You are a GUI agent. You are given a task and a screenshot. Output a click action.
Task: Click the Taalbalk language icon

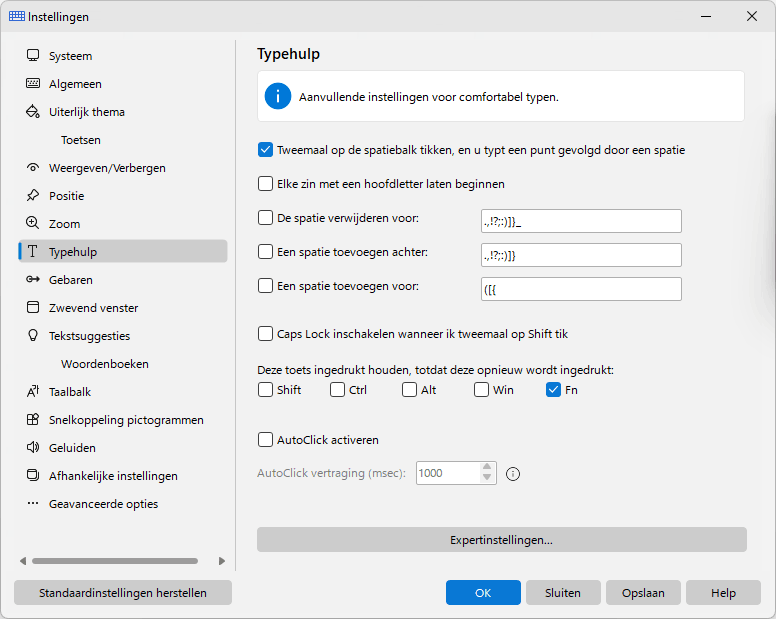33,391
